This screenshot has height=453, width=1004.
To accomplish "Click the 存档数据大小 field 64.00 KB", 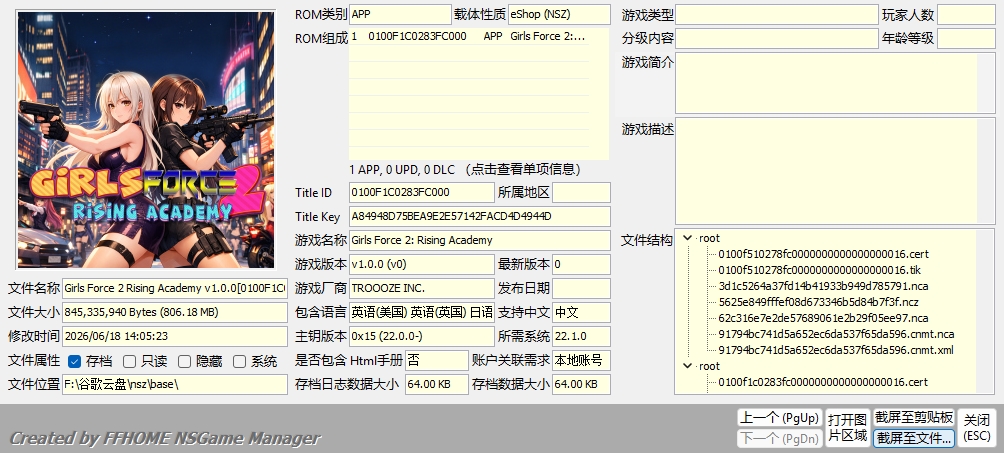I will coord(581,384).
